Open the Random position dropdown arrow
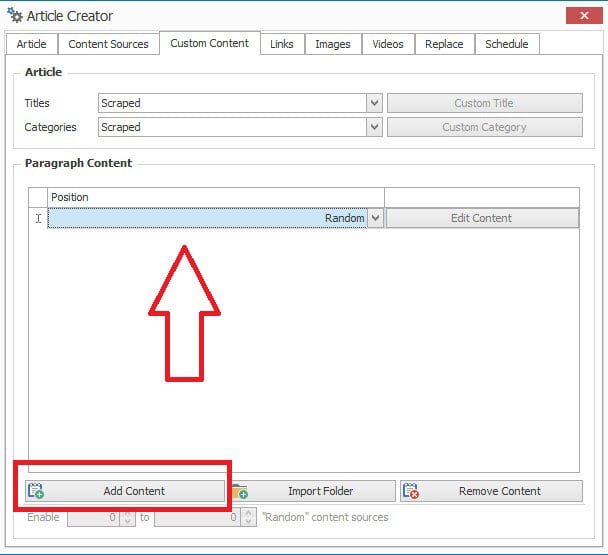608x555 pixels. [x=375, y=218]
